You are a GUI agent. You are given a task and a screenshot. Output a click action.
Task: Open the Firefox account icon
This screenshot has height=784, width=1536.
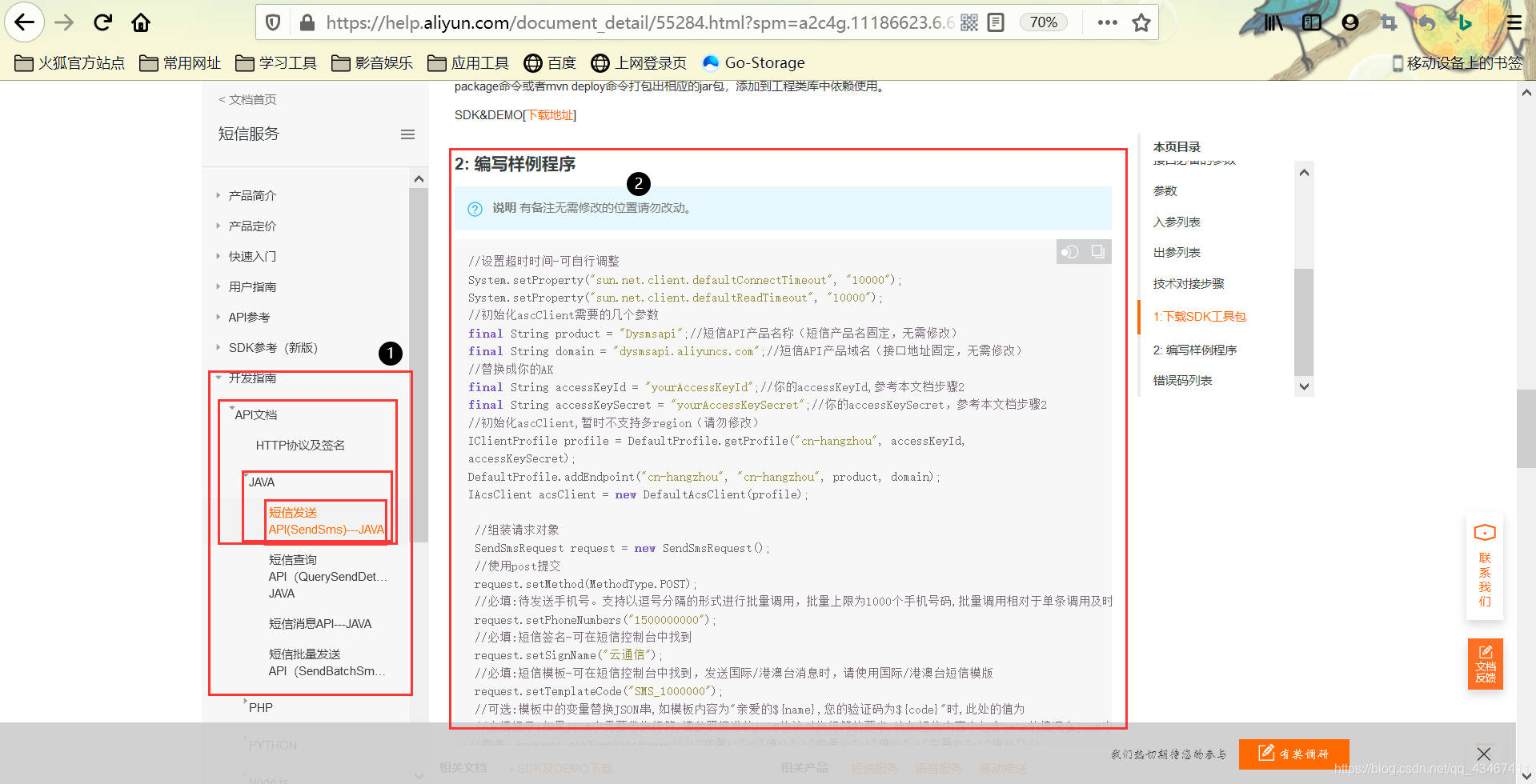(x=1350, y=22)
